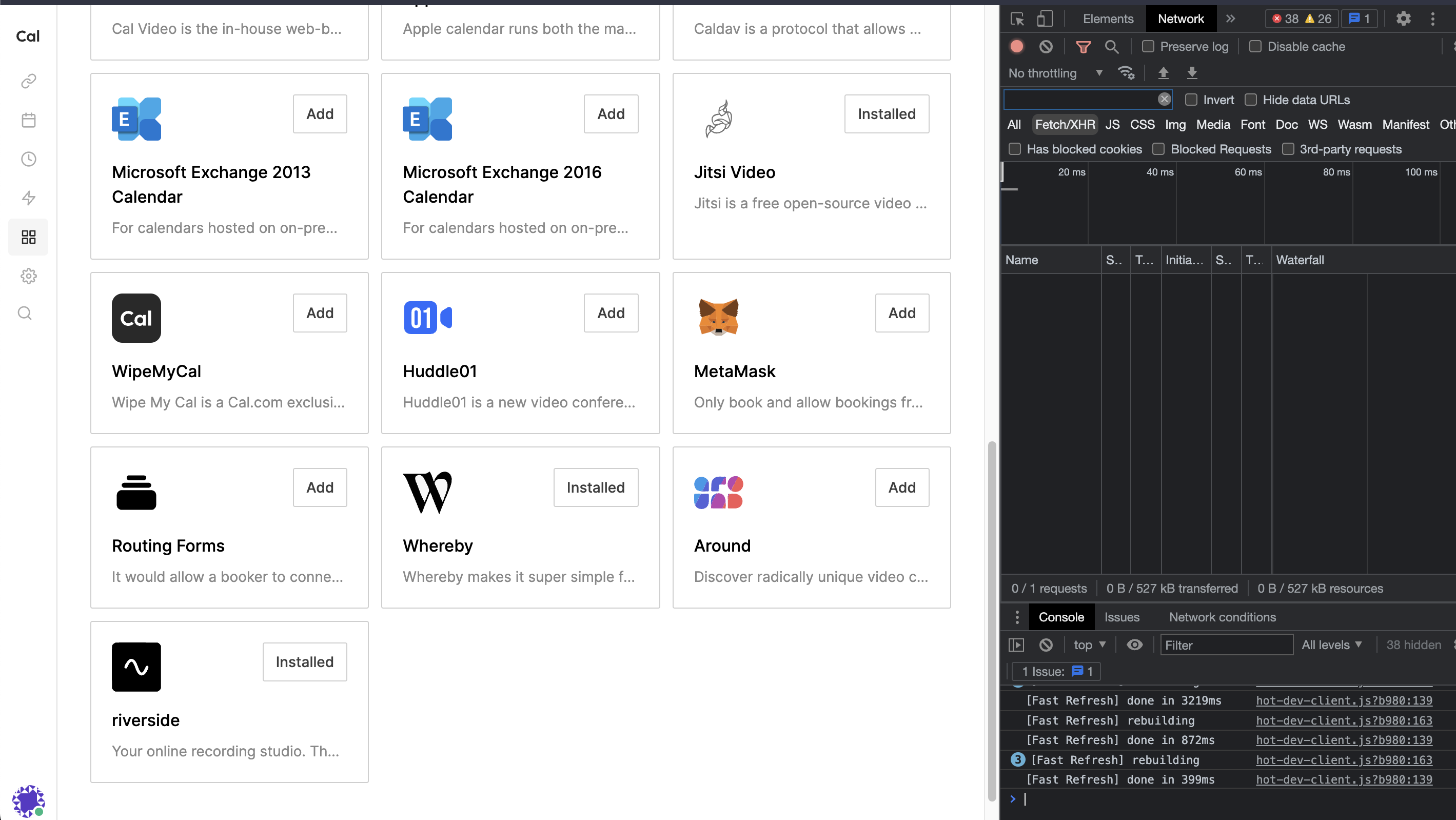Open settings gear icon in Cal sidebar
Screen dimensions: 1456x820
28,276
